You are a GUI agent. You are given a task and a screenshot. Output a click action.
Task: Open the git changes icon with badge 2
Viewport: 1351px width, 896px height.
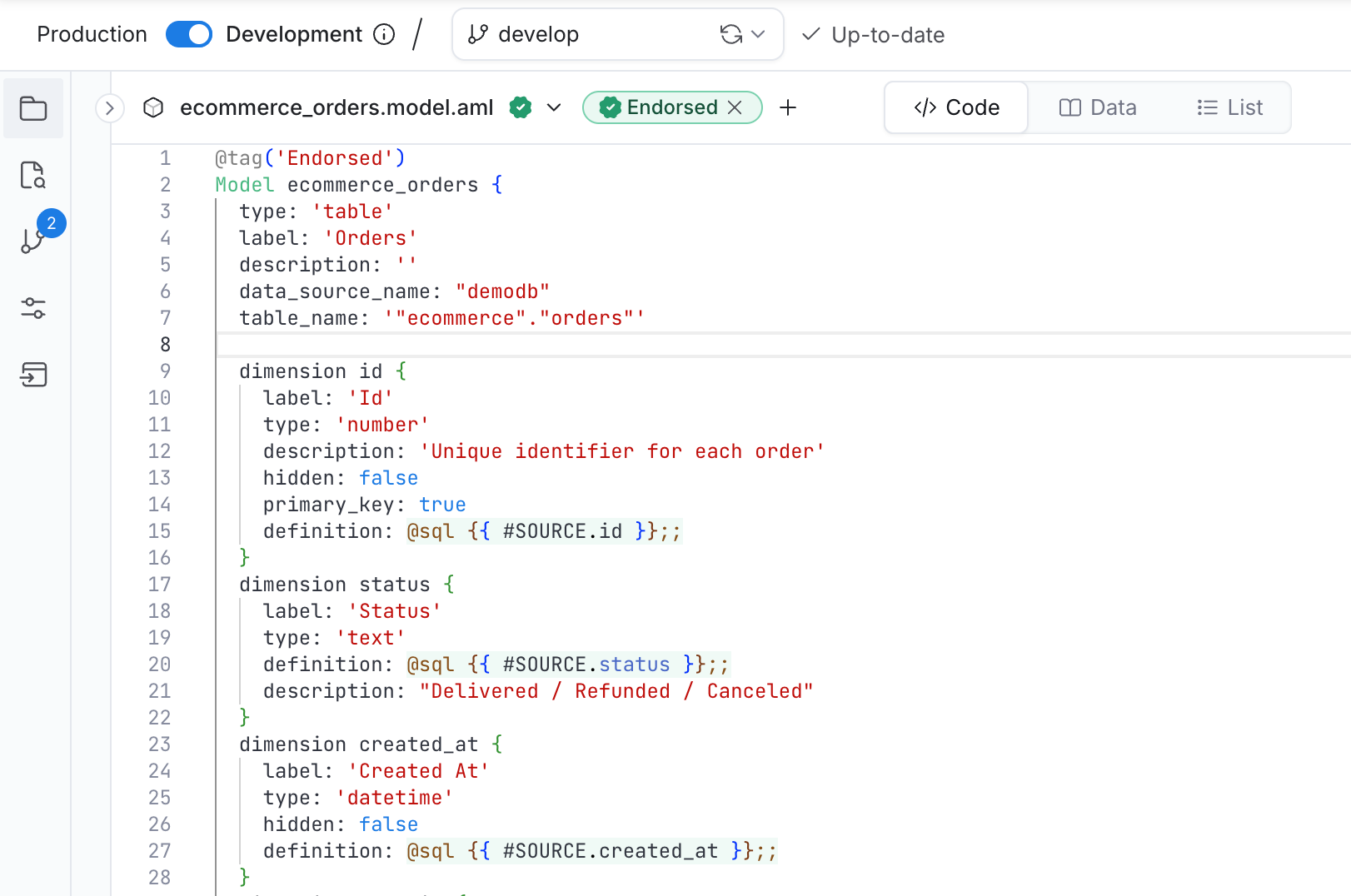pyautogui.click(x=33, y=240)
